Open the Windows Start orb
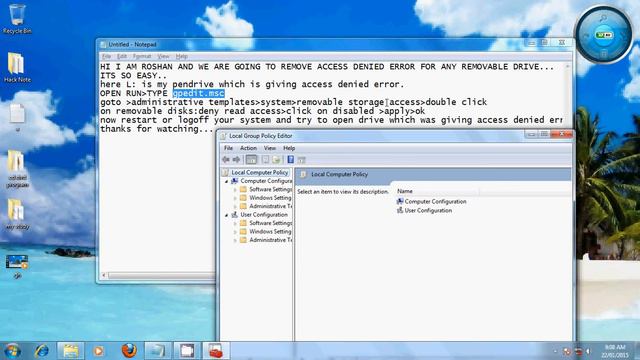The height and width of the screenshot is (360, 640). 12,351
